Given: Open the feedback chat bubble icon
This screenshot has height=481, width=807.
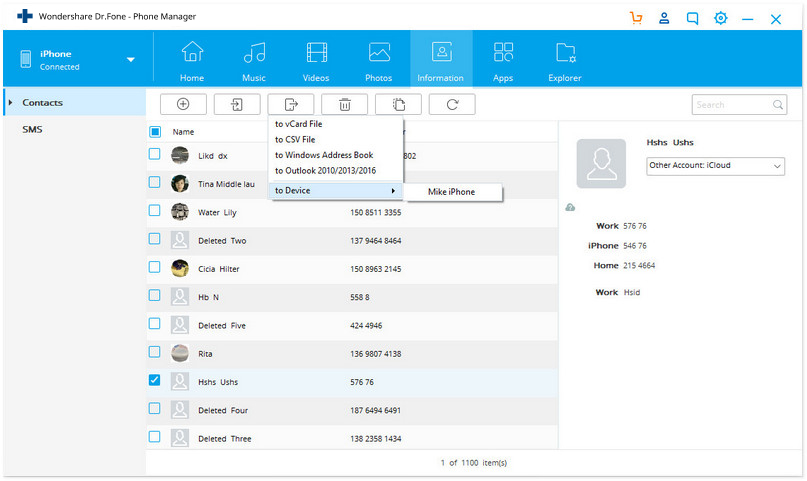Looking at the screenshot, I should 692,19.
